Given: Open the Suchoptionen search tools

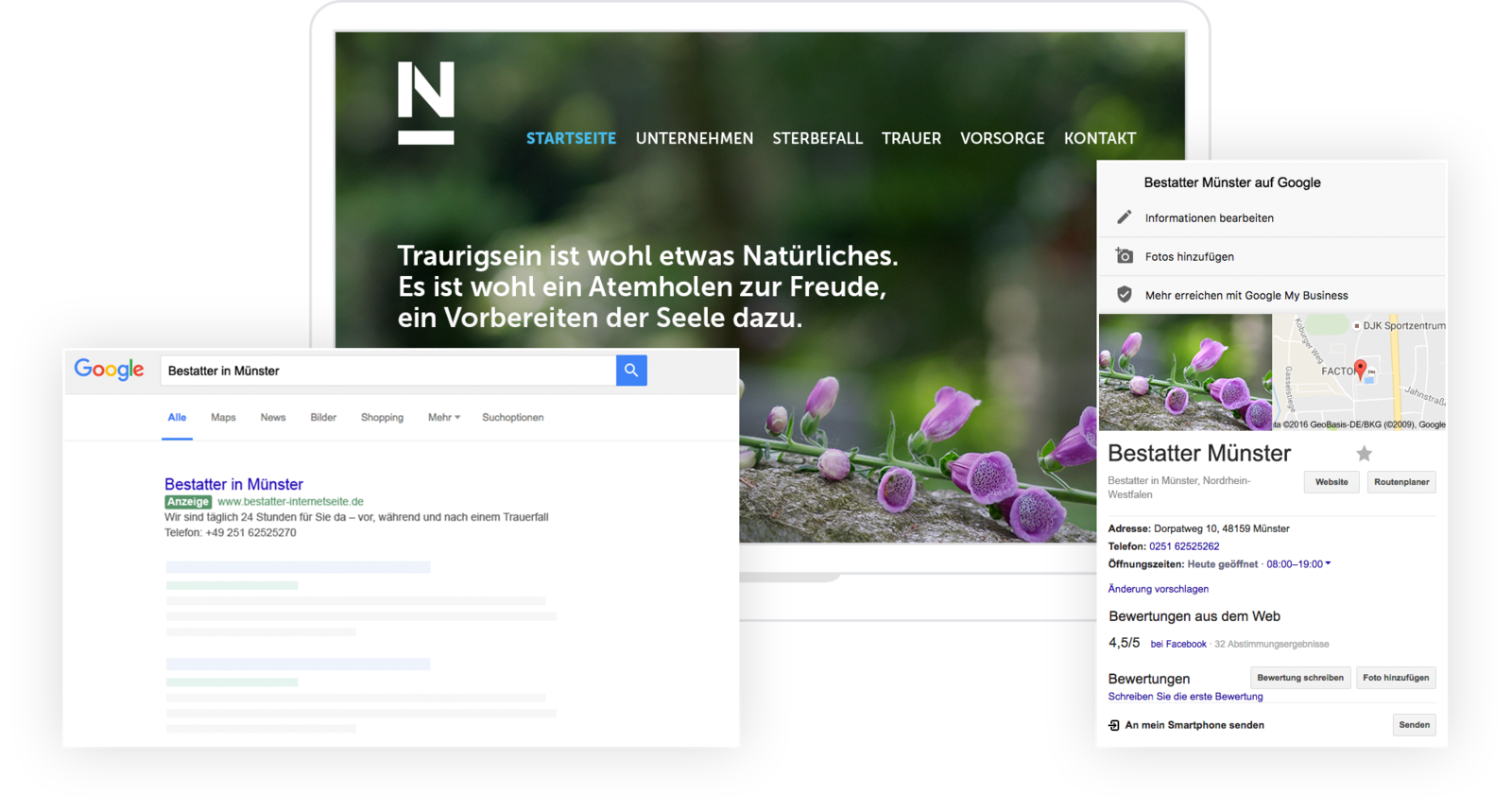Looking at the screenshot, I should 512,417.
